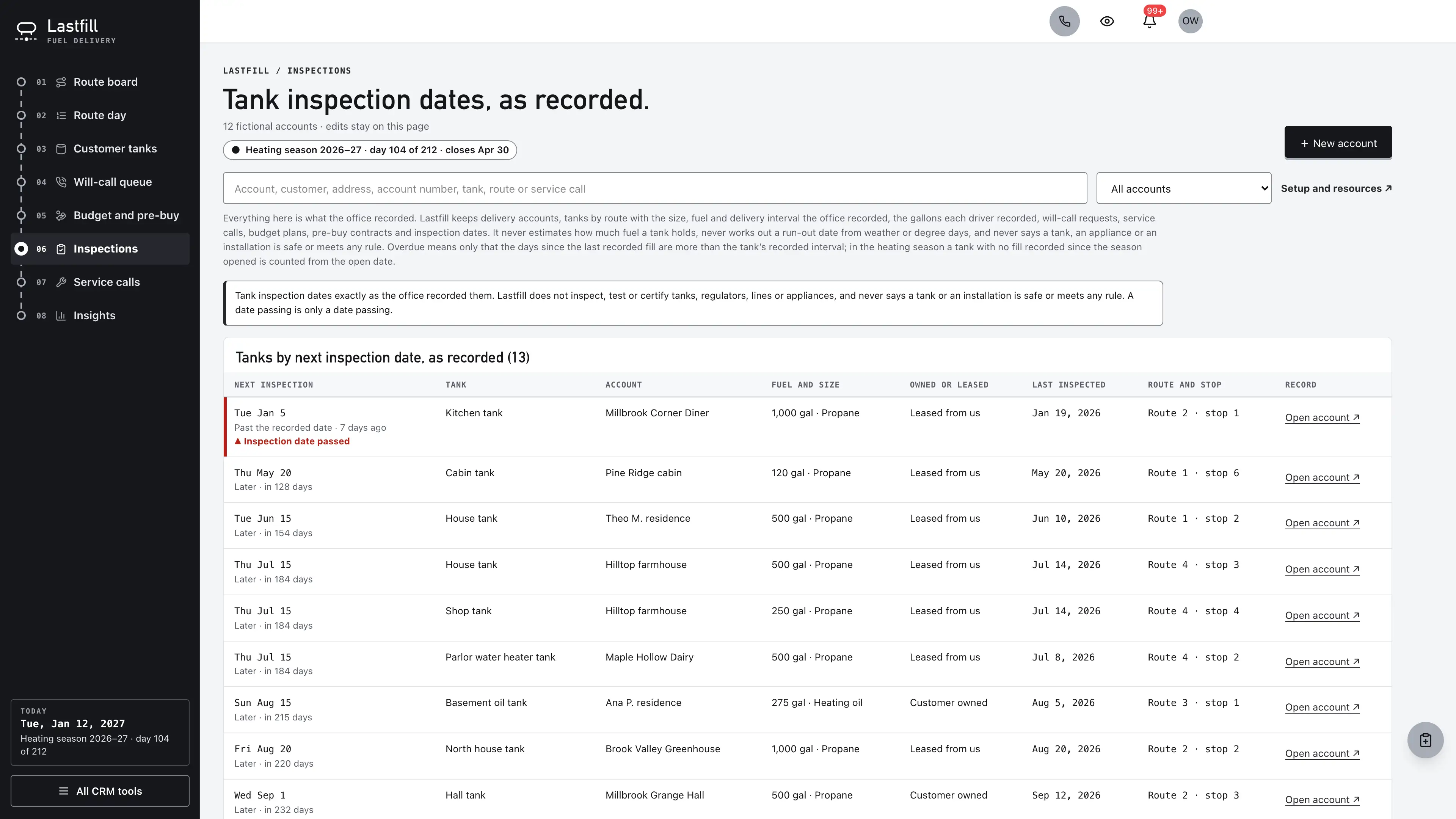The height and width of the screenshot is (819, 1456).
Task: Open the OW user avatar menu
Action: (x=1190, y=21)
